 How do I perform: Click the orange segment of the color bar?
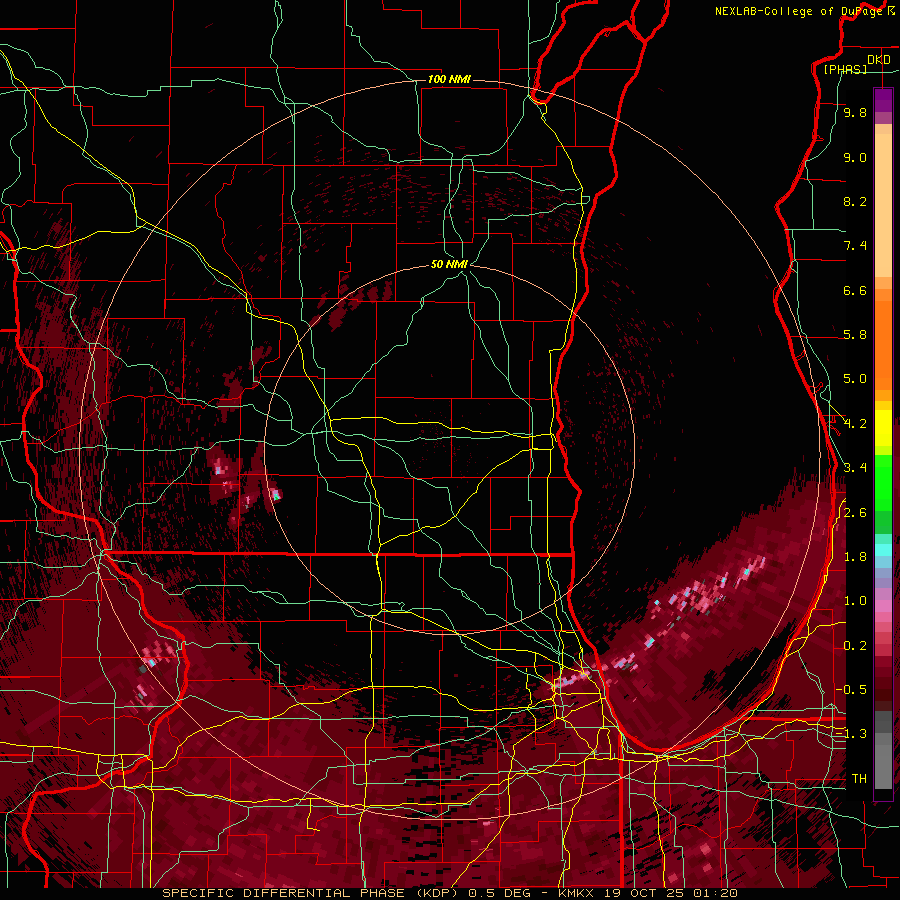coord(883,346)
